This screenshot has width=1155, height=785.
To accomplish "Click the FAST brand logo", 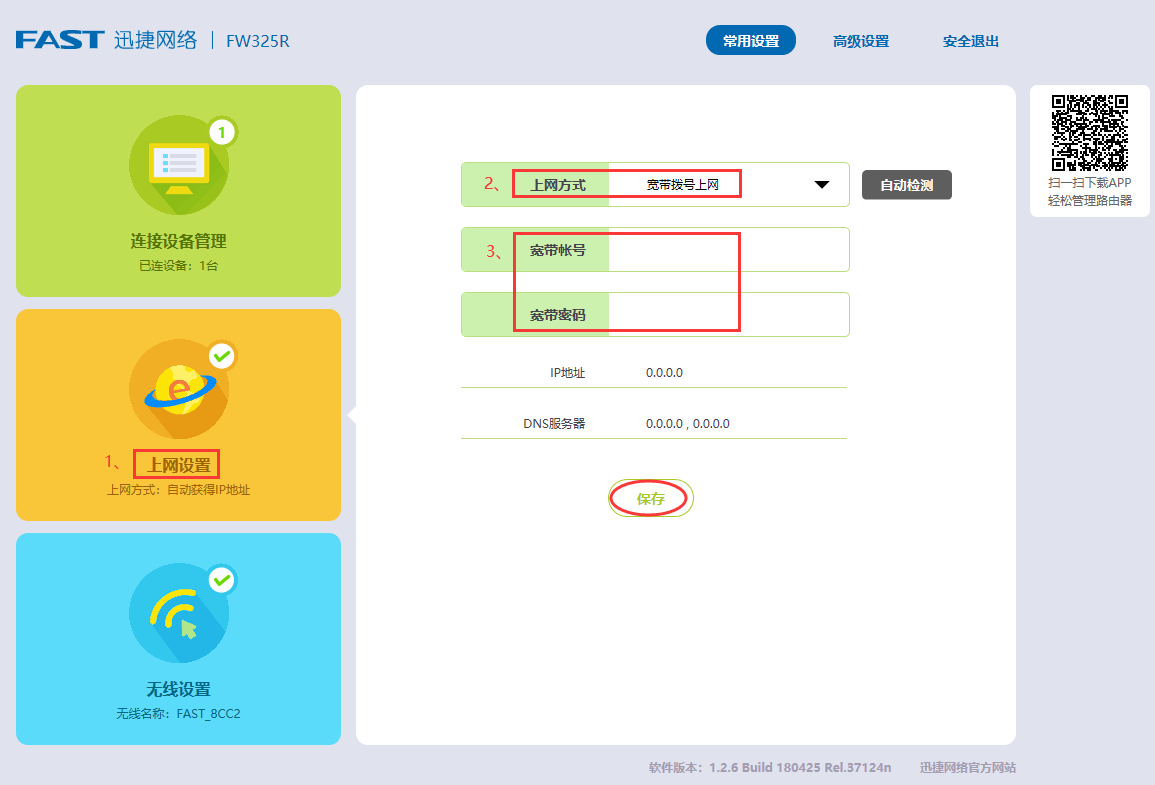I will pyautogui.click(x=60, y=41).
